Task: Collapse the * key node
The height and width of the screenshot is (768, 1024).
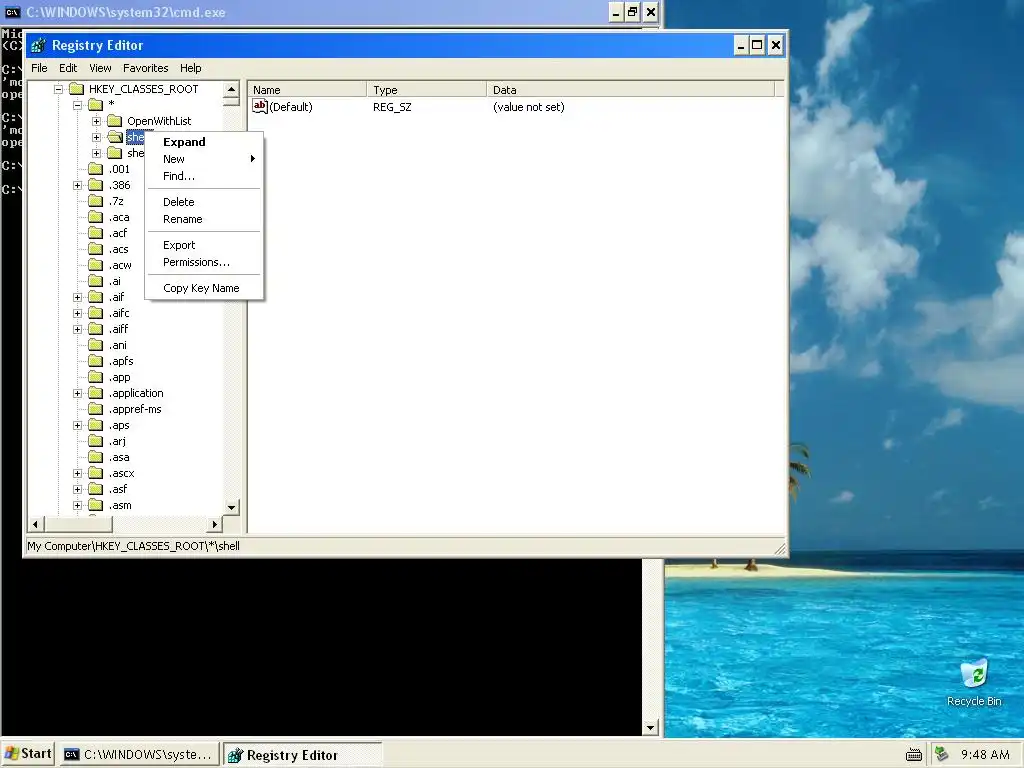Action: pyautogui.click(x=77, y=105)
